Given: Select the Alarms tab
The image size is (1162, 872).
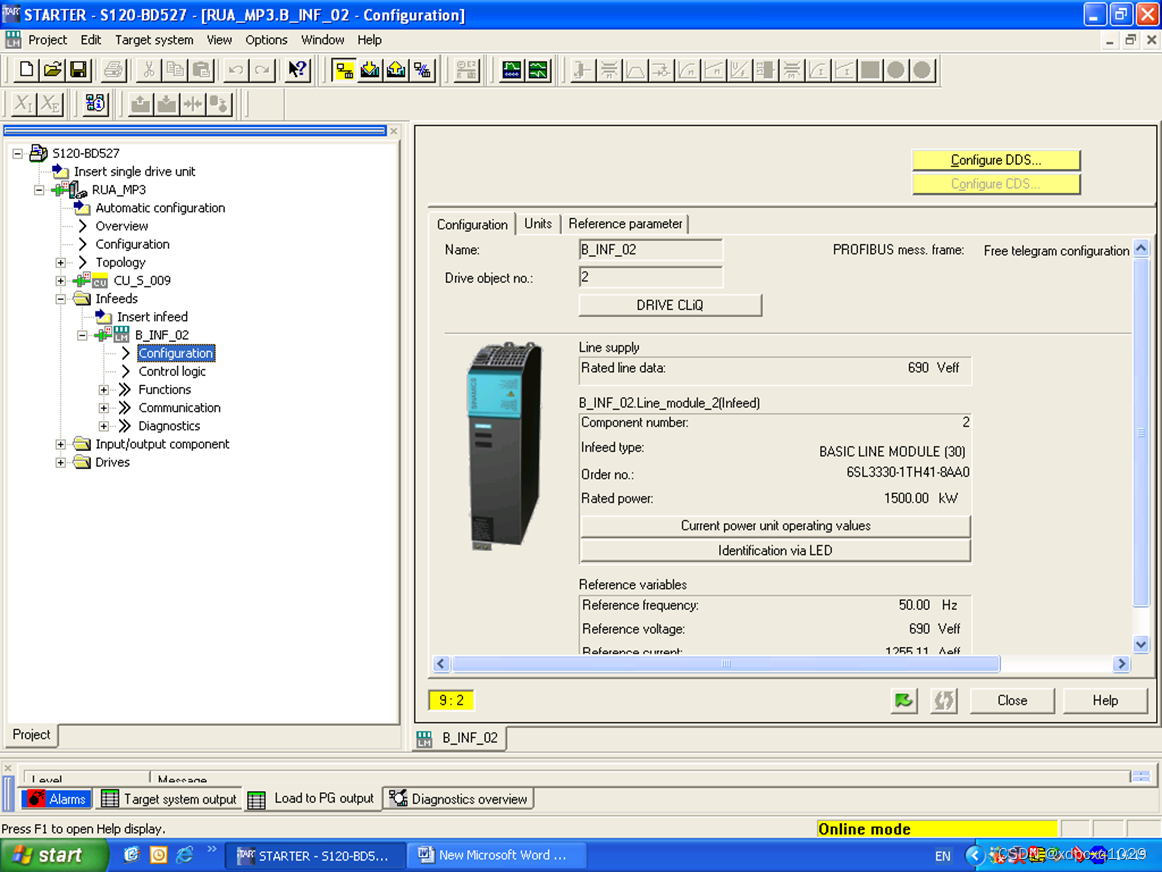Looking at the screenshot, I should tap(56, 799).
